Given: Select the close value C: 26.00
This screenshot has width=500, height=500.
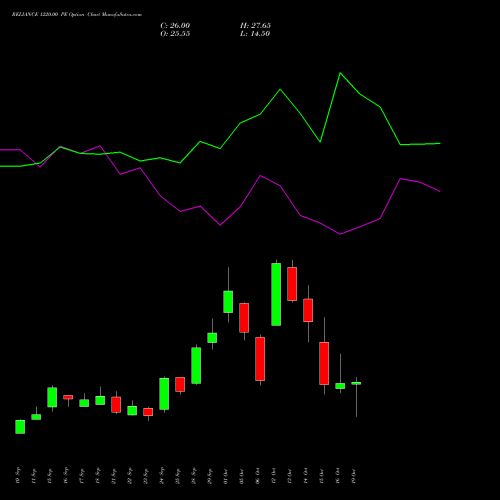Looking at the screenshot, I should [x=175, y=26].
